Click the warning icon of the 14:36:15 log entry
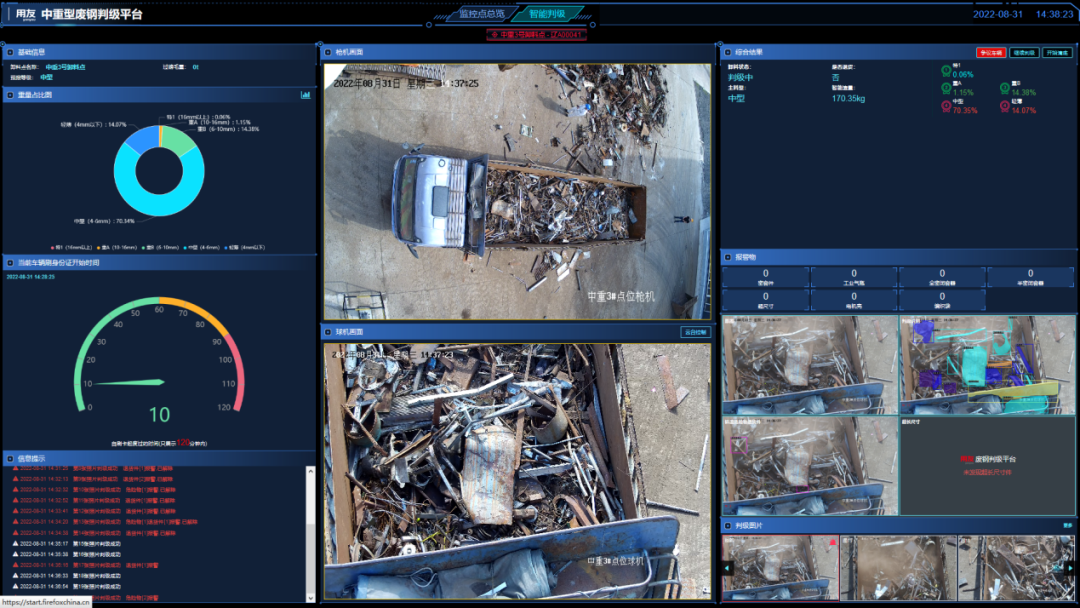 (x=16, y=565)
